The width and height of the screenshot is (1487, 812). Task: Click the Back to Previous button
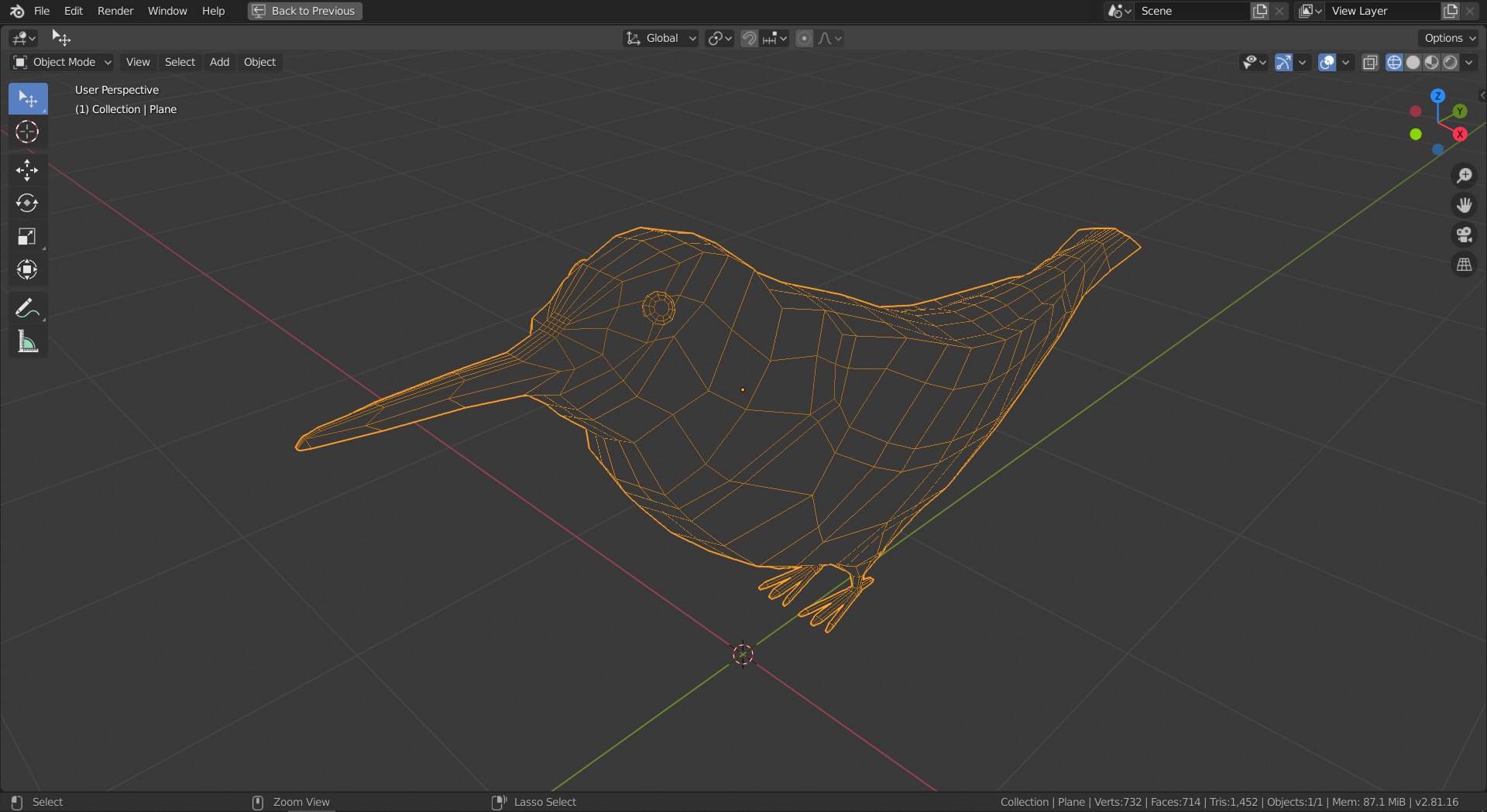(305, 11)
